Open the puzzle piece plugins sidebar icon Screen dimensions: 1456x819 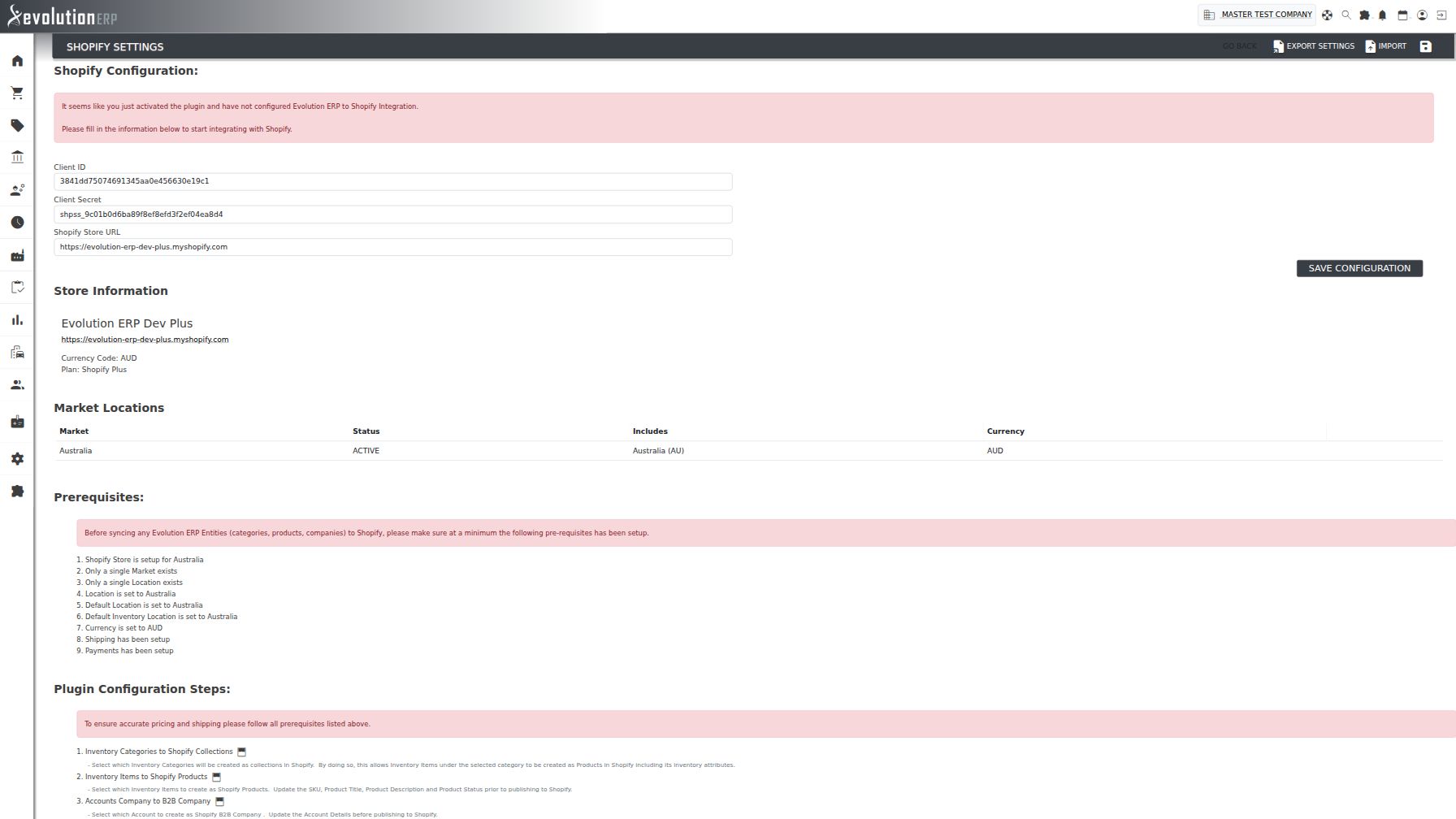tap(17, 492)
